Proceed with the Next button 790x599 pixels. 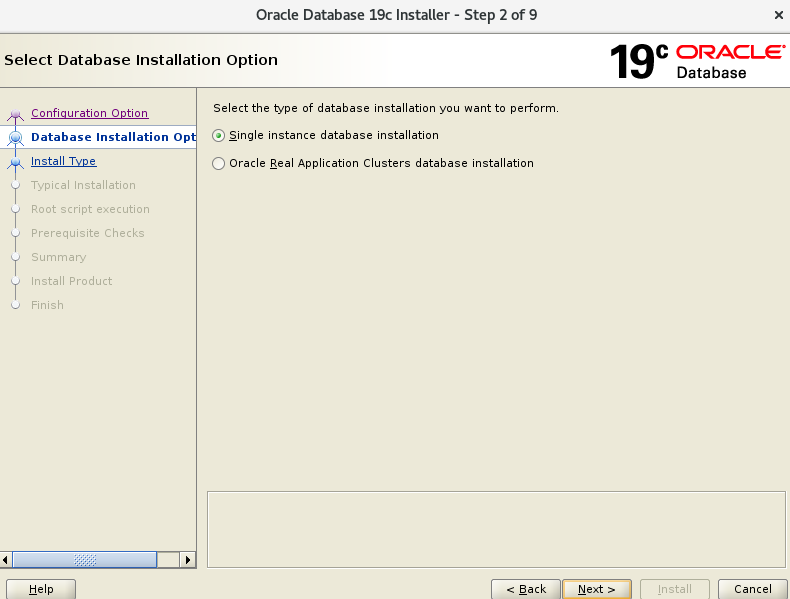click(597, 589)
